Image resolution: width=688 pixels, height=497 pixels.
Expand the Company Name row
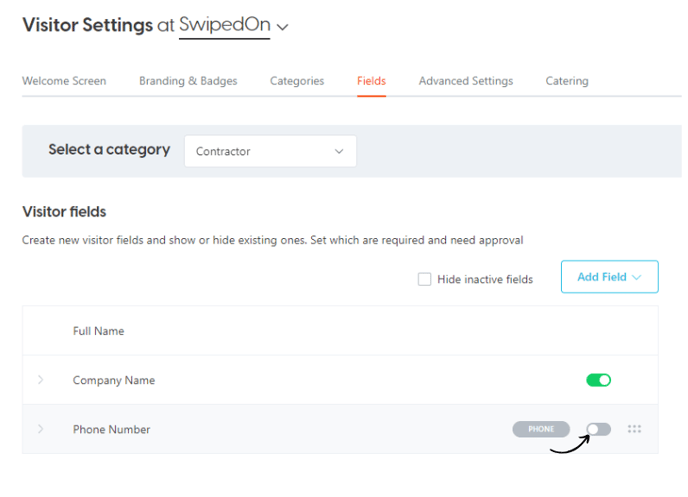[x=40, y=380]
